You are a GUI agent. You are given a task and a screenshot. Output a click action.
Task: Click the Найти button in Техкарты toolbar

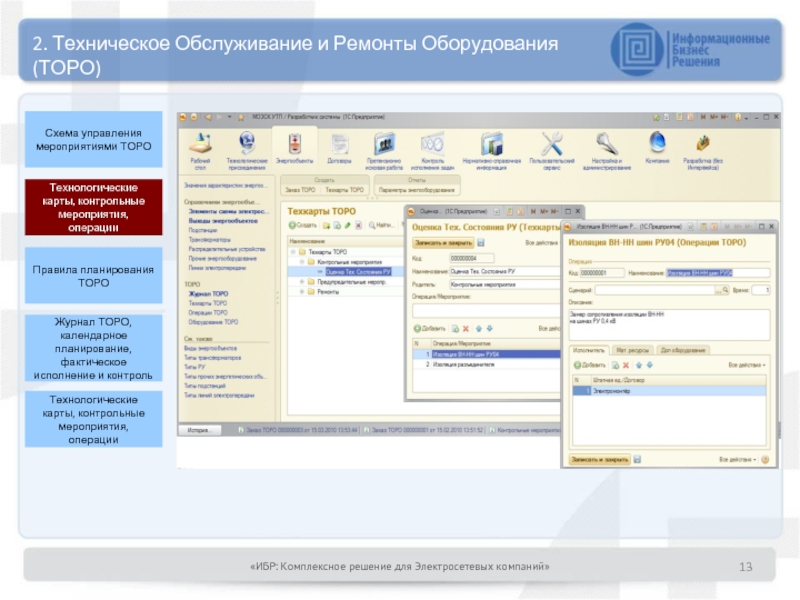(x=381, y=225)
